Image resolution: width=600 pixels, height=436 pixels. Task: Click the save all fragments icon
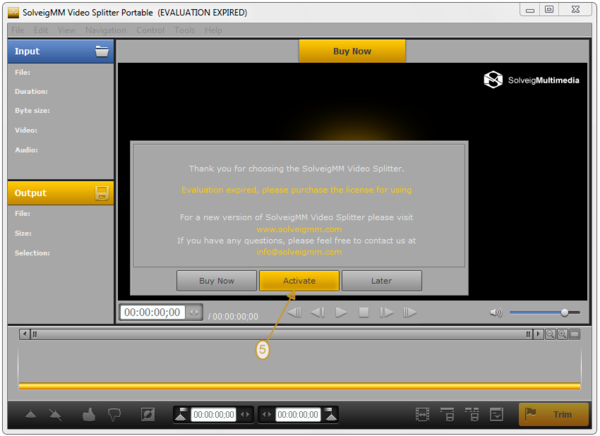click(472, 415)
